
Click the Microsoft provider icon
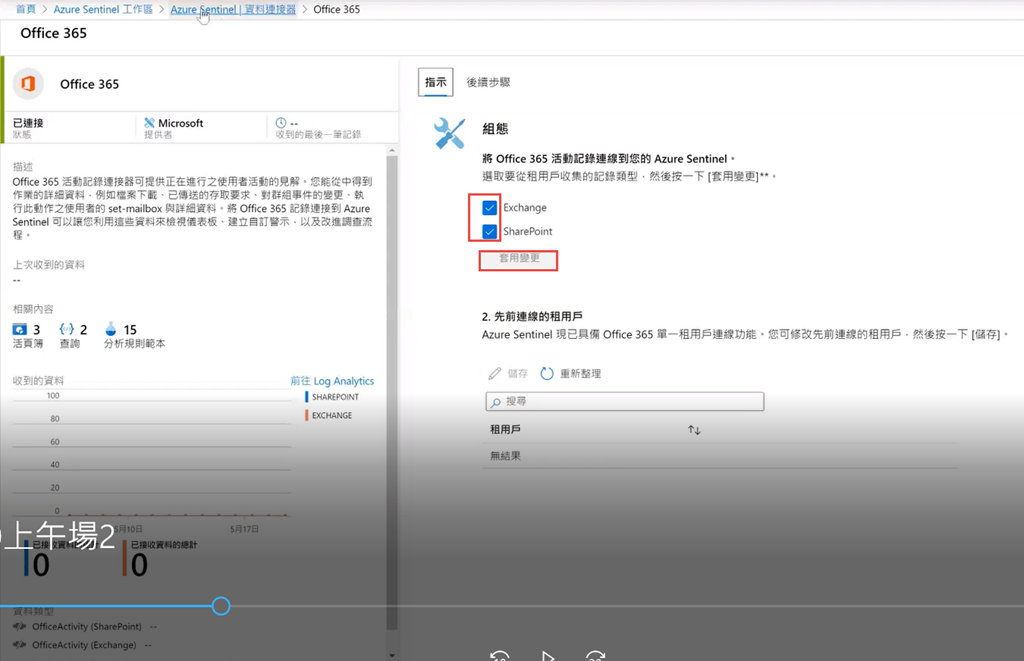pyautogui.click(x=150, y=123)
